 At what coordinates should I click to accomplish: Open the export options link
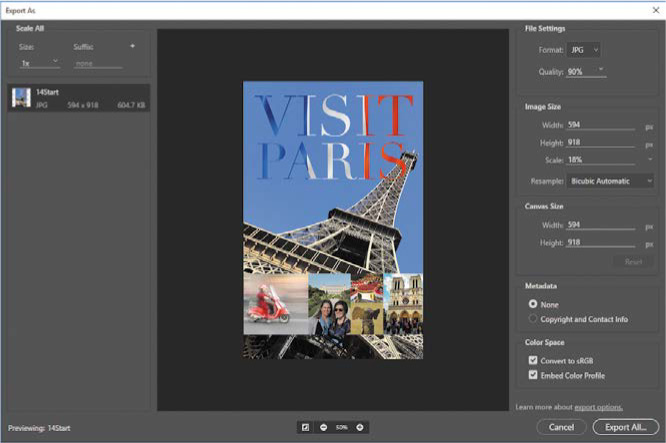(x=598, y=407)
